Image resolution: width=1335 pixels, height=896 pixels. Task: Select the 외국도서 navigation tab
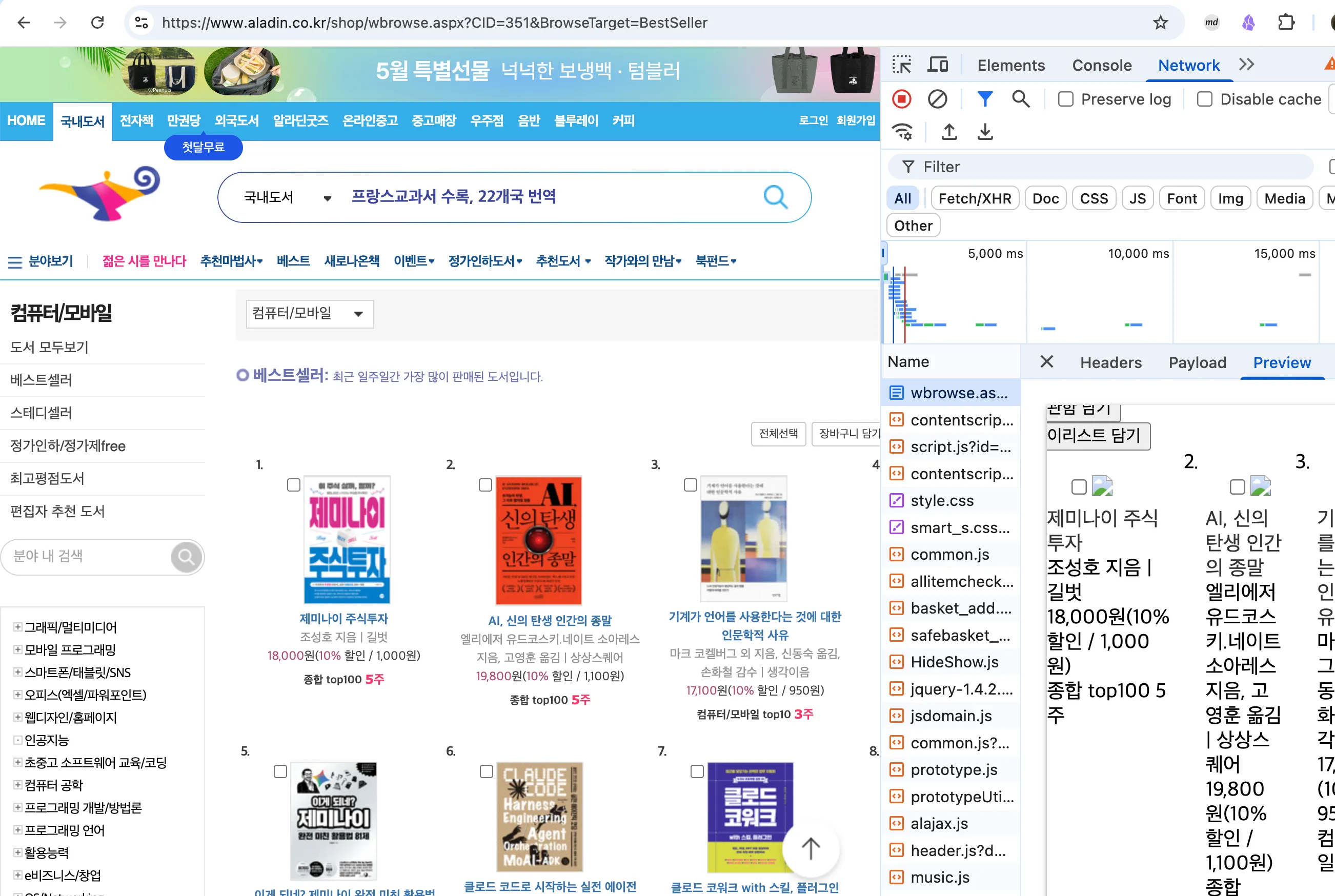pyautogui.click(x=236, y=120)
